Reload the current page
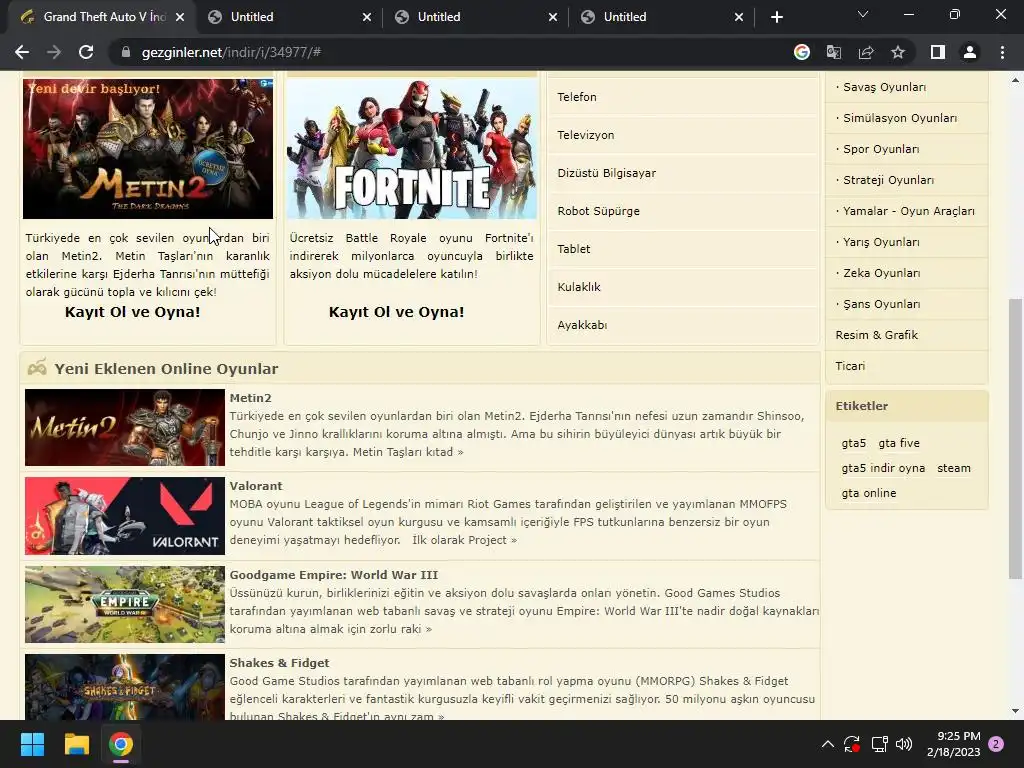This screenshot has width=1024, height=768. point(86,52)
